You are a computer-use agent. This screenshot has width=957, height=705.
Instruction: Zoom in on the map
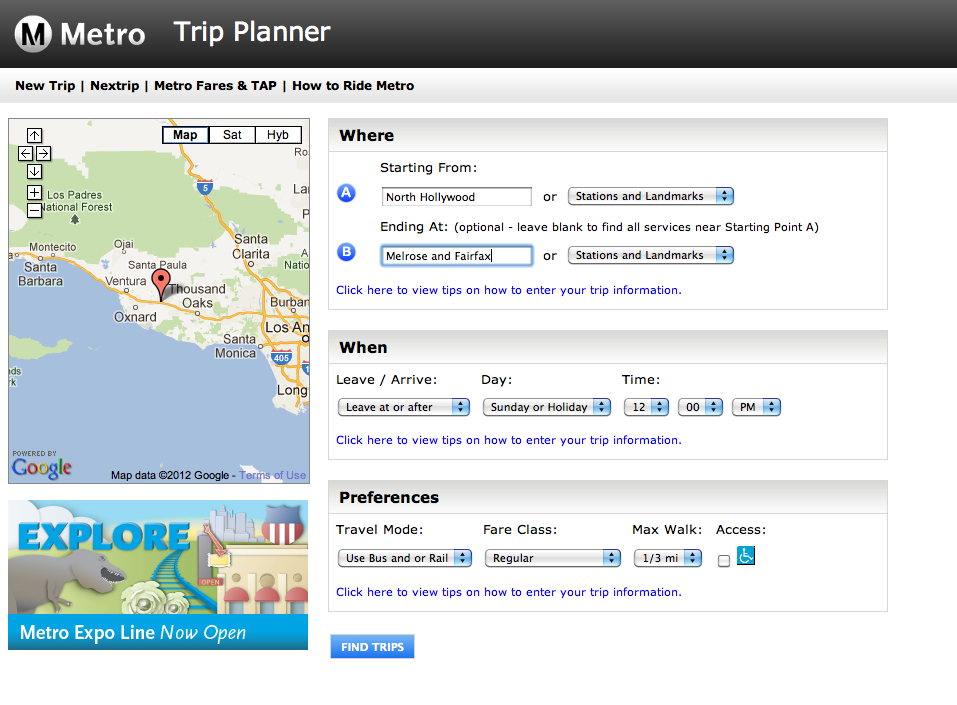point(35,193)
